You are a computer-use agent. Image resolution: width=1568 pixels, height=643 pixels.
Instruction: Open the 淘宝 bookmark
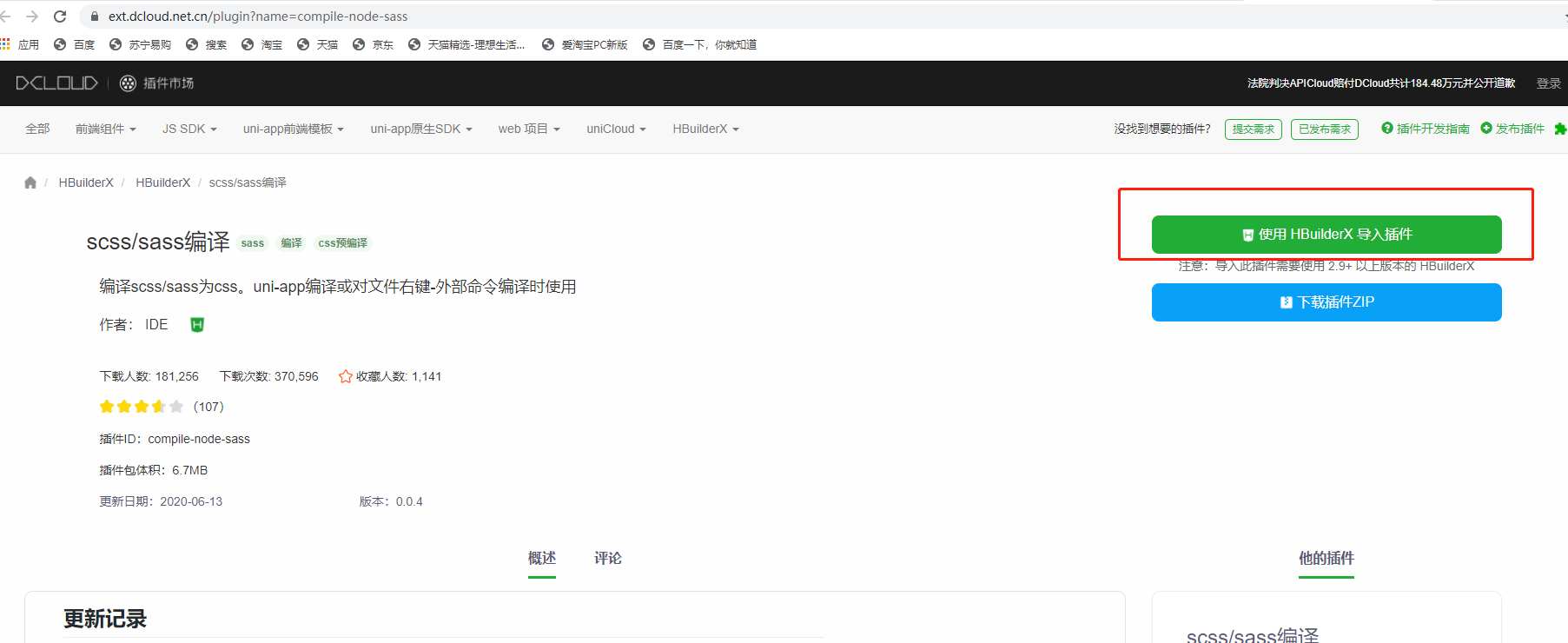pyautogui.click(x=262, y=44)
